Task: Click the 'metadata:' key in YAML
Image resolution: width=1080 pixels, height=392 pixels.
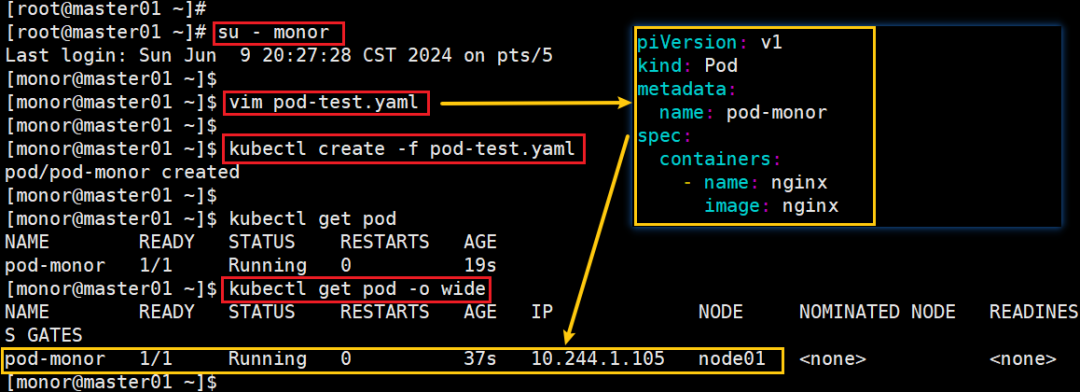Action: pyautogui.click(x=687, y=90)
